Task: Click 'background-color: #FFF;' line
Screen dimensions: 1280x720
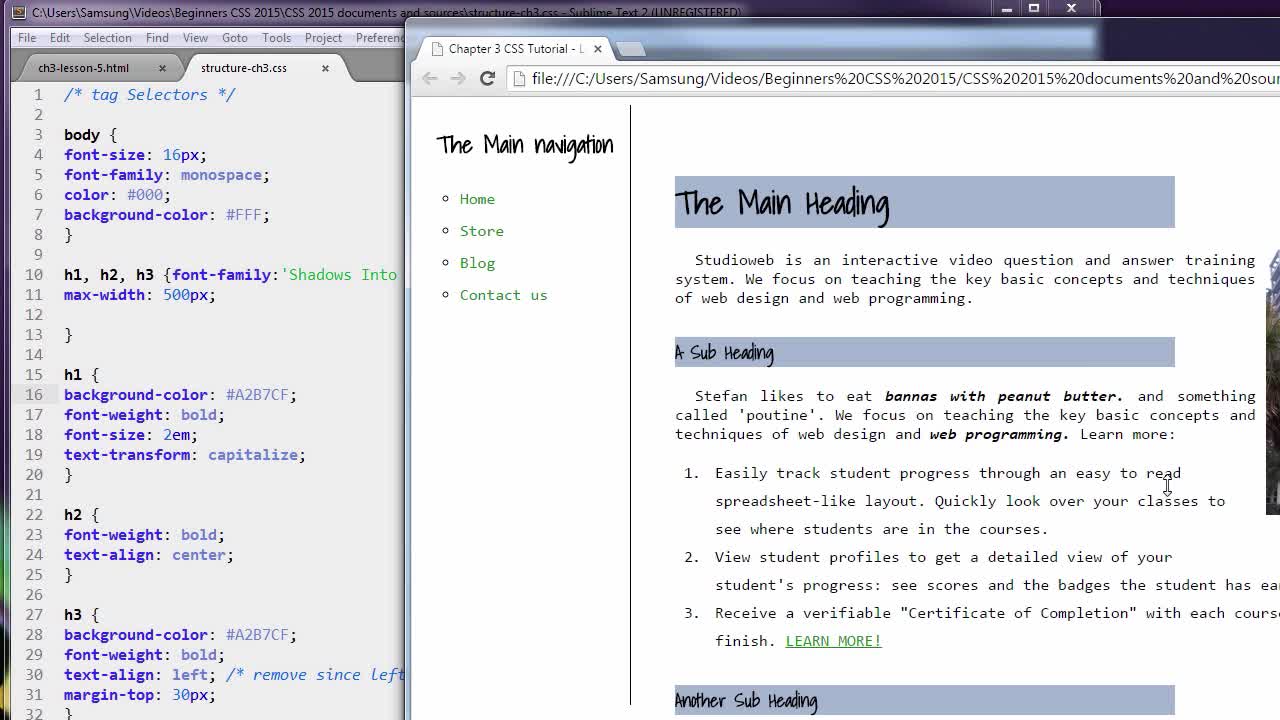Action: click(167, 215)
